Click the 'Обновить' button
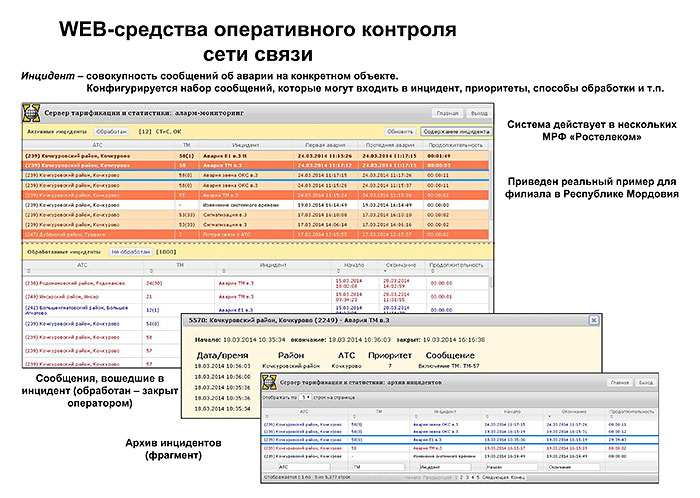 [400, 132]
